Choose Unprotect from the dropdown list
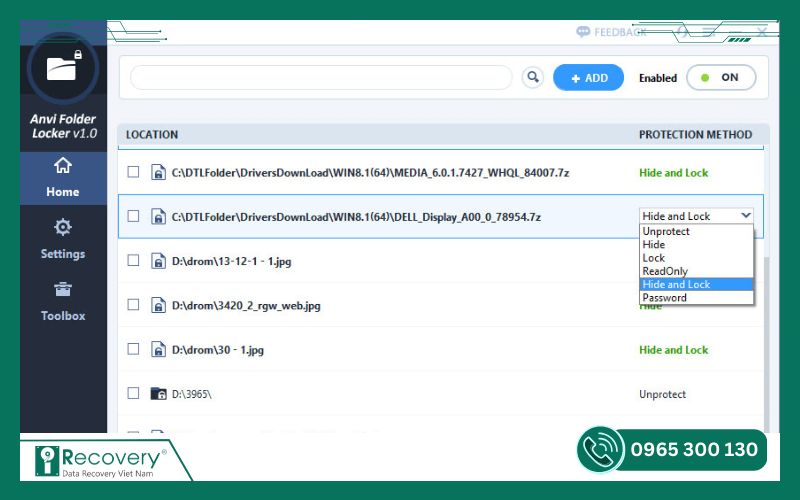This screenshot has width=800, height=500. 696,231
